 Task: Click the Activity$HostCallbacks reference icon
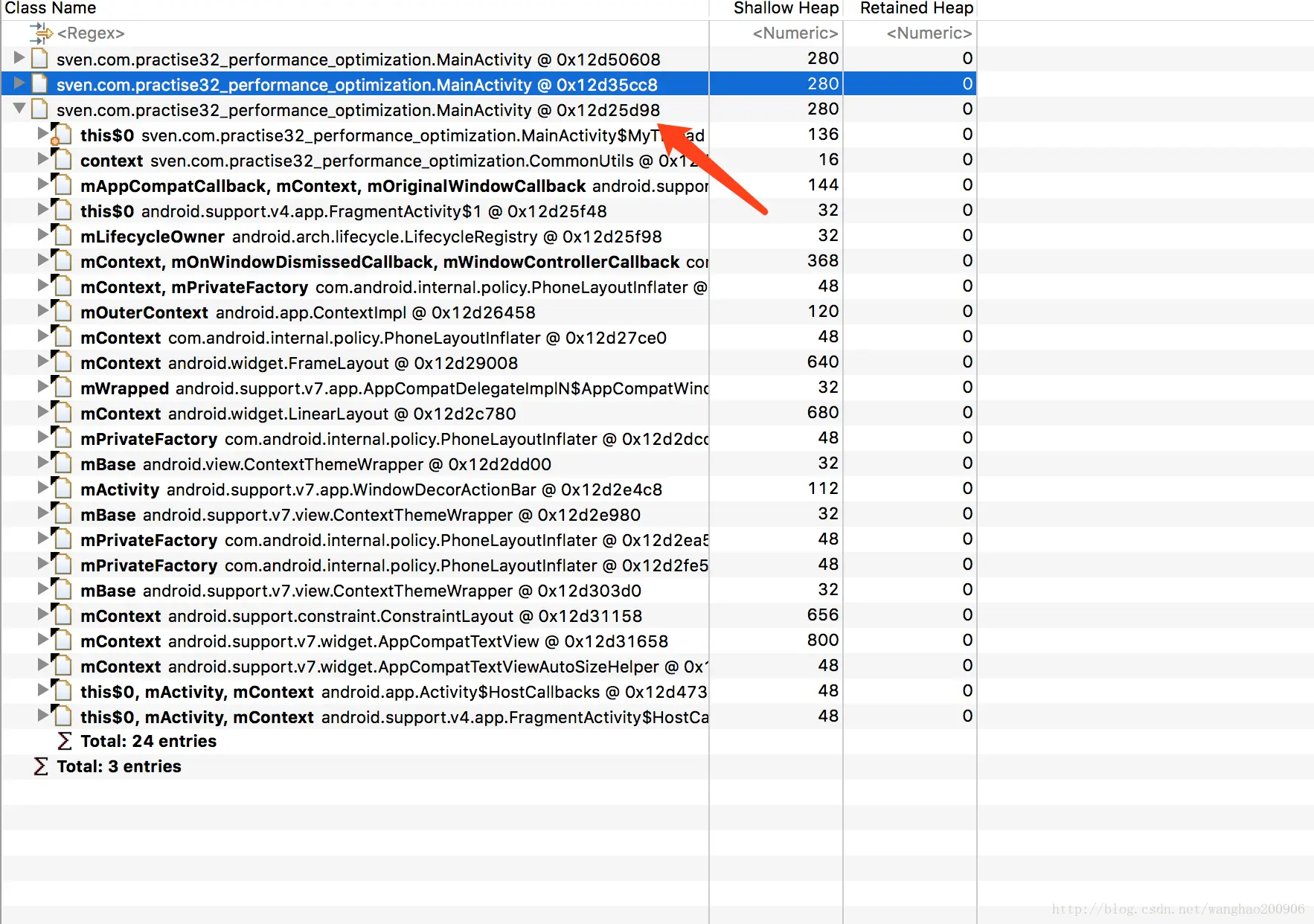coord(61,691)
